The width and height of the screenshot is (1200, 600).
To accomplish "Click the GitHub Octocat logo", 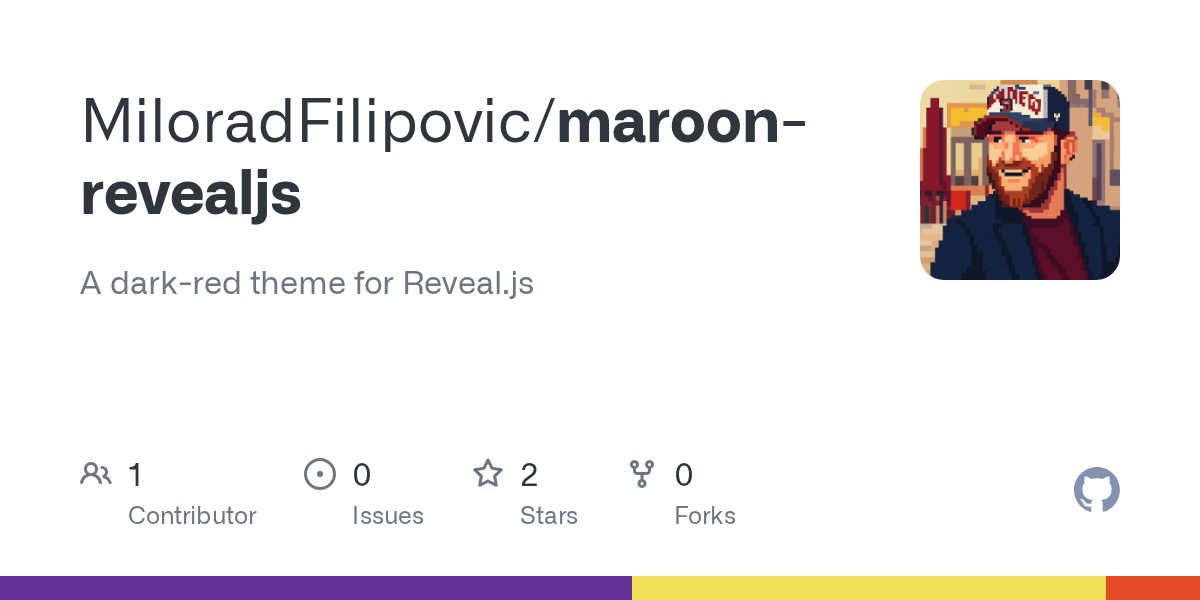I will [x=1097, y=490].
